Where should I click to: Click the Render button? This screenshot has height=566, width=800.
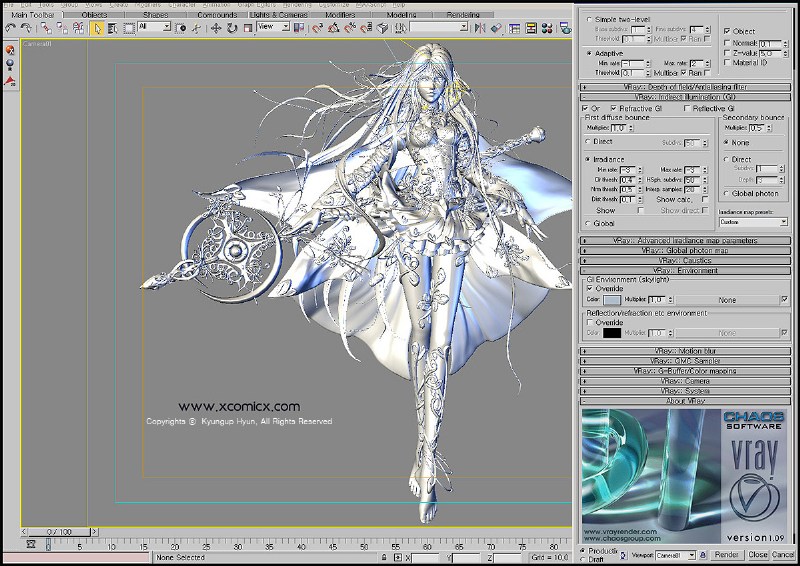tap(727, 555)
